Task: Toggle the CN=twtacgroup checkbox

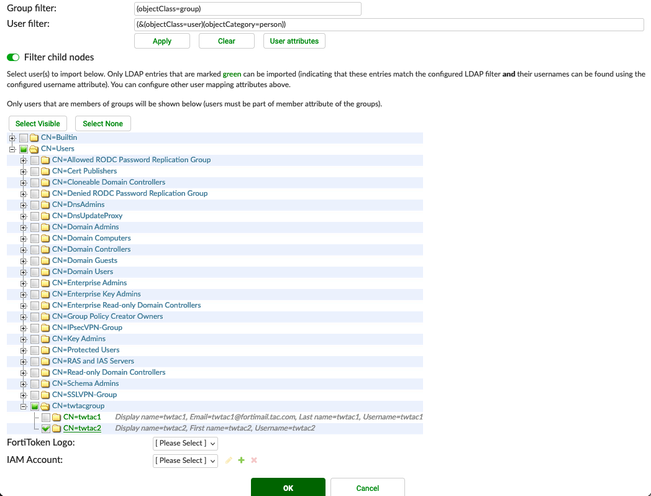Action: pyautogui.click(x=35, y=406)
